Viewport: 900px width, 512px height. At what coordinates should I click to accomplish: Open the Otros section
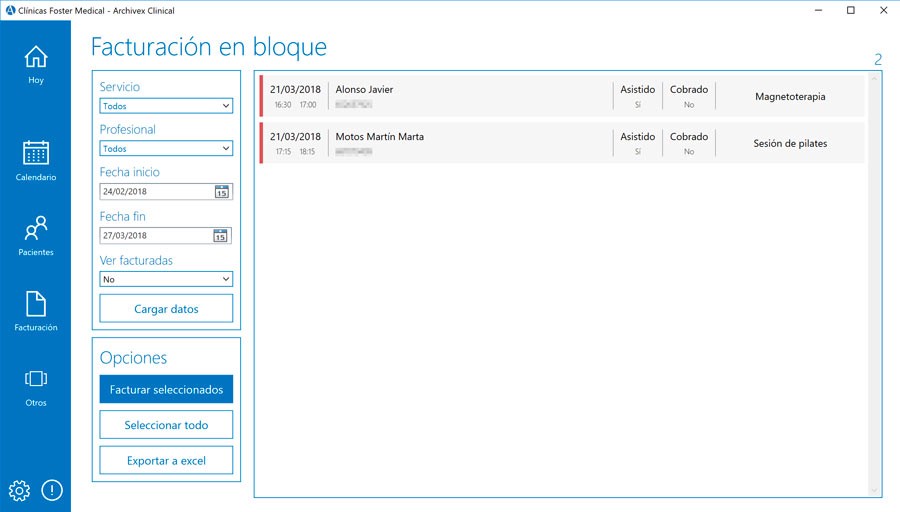35,379
